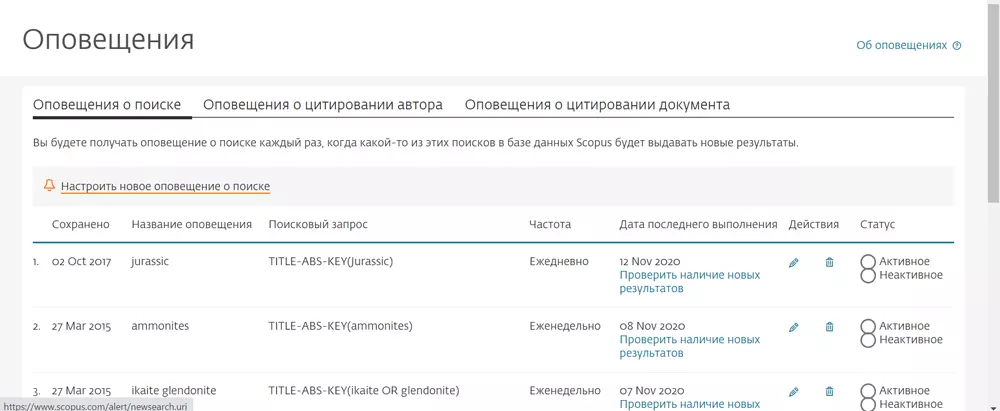
Task: Click query TITLE-ABS-KEY(ammonites)
Action: (341, 325)
